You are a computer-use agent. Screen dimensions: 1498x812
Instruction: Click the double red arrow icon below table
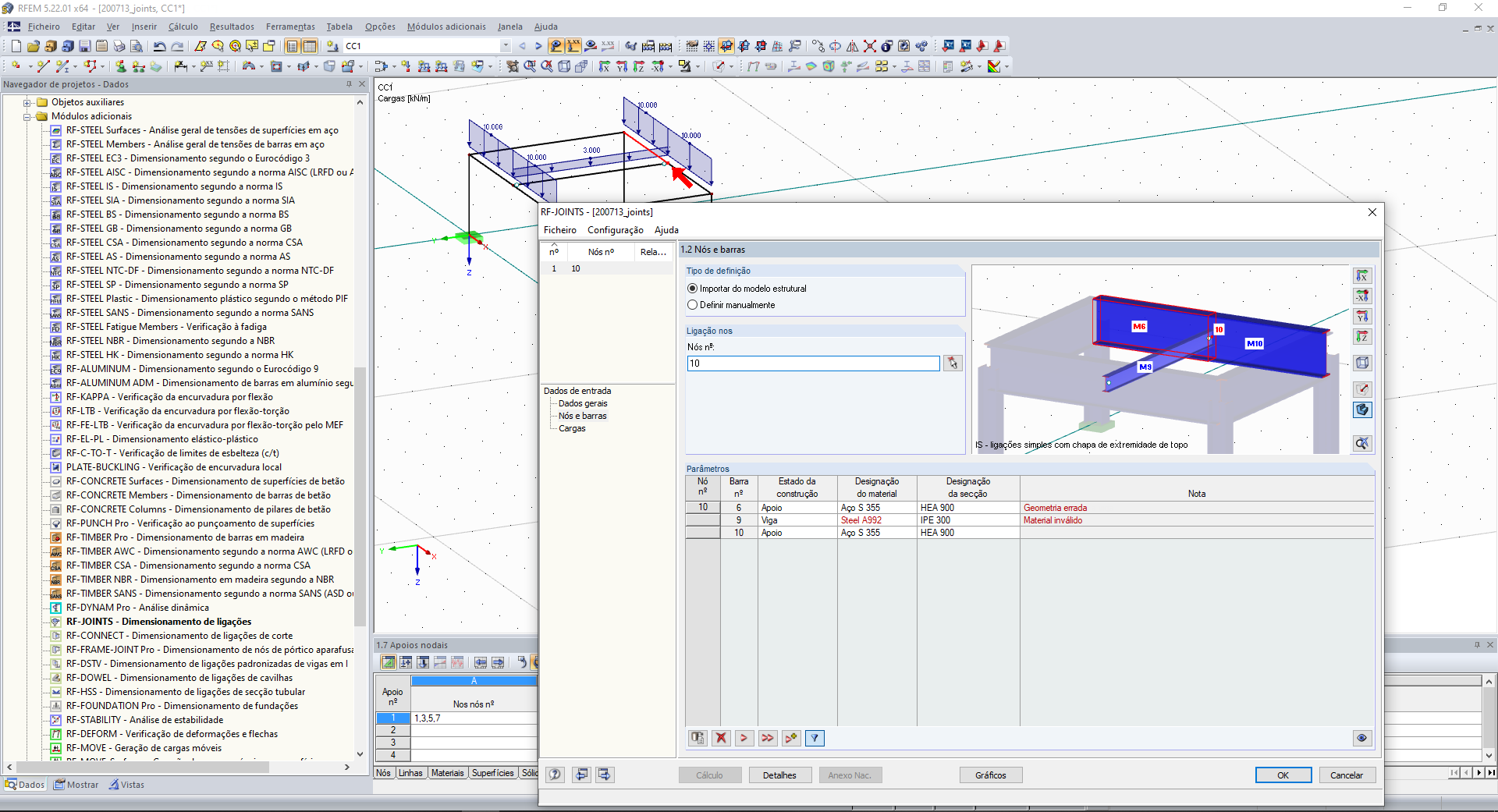[x=768, y=738]
